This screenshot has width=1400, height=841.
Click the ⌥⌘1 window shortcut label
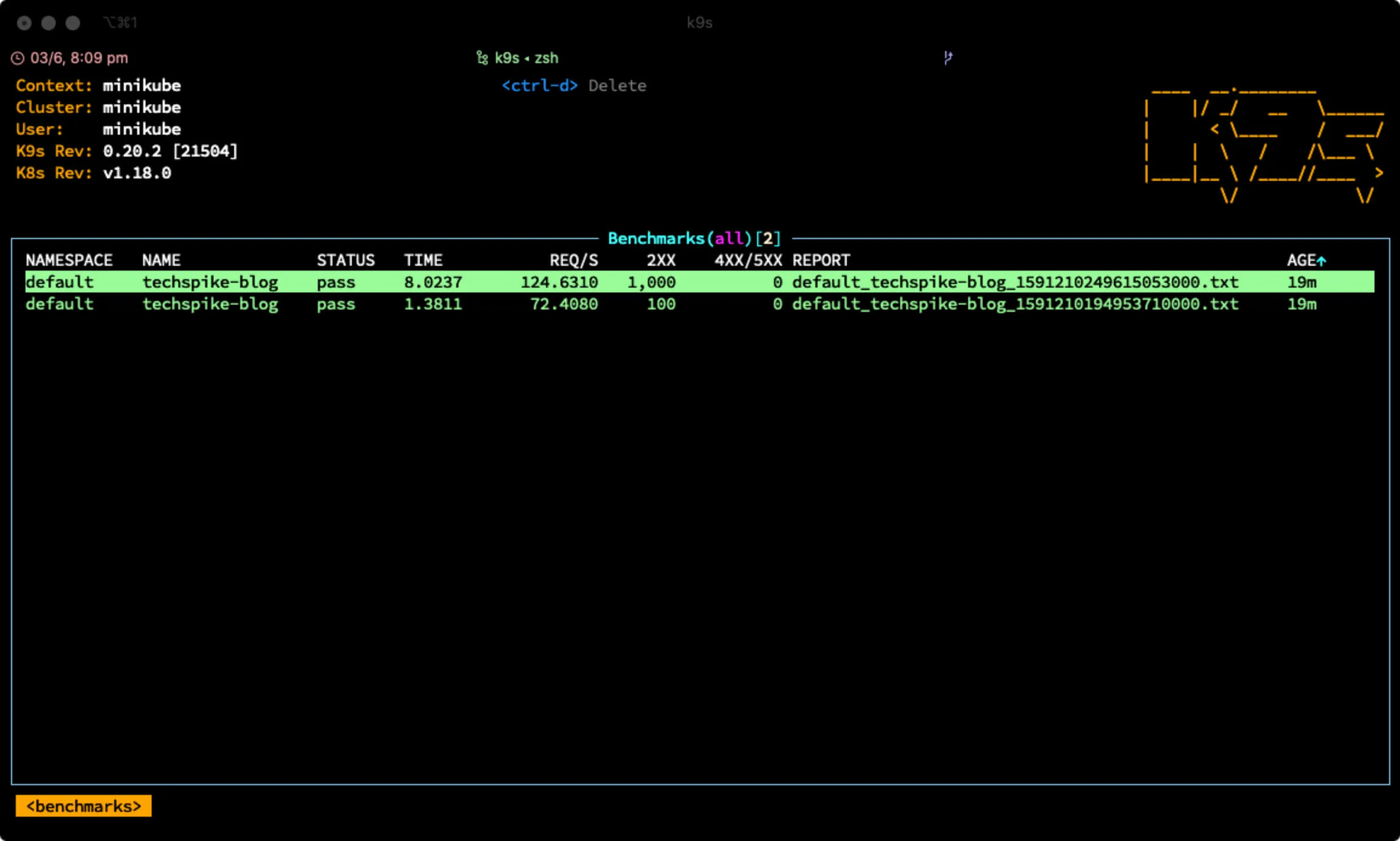(x=120, y=22)
